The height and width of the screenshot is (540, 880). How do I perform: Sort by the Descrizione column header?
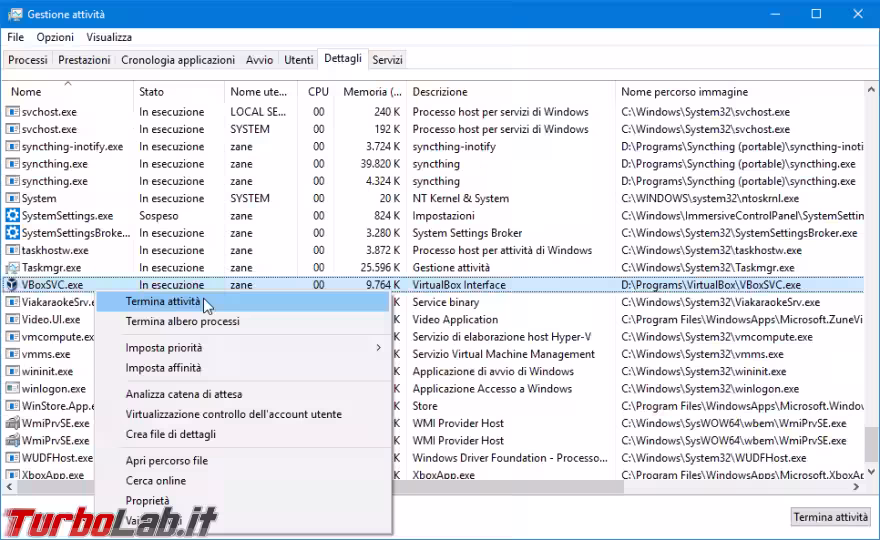coord(511,91)
